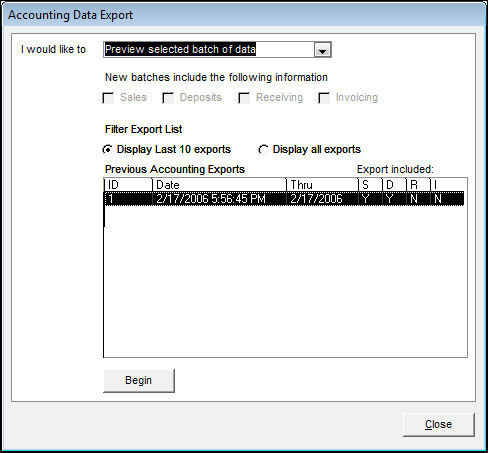Click the Close button
488x453 pixels.
click(x=438, y=424)
